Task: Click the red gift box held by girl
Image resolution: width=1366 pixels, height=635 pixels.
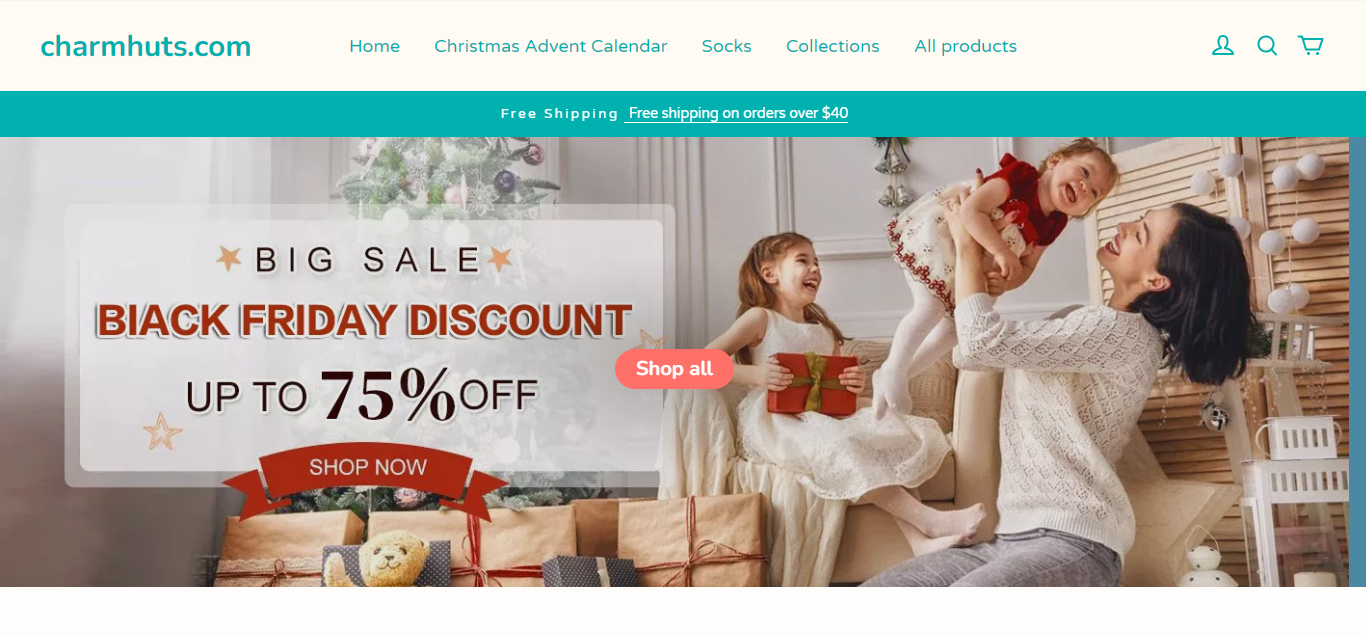Action: (814, 383)
